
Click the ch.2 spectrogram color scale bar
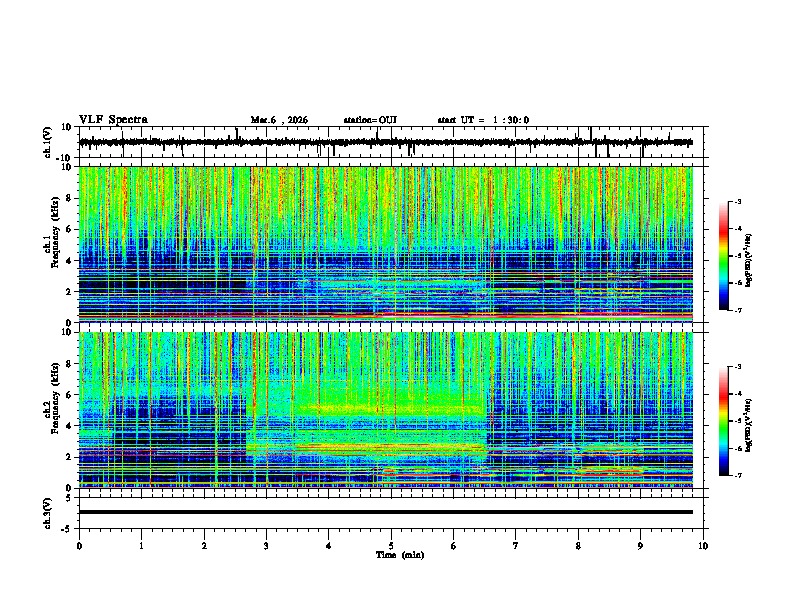pos(724,421)
